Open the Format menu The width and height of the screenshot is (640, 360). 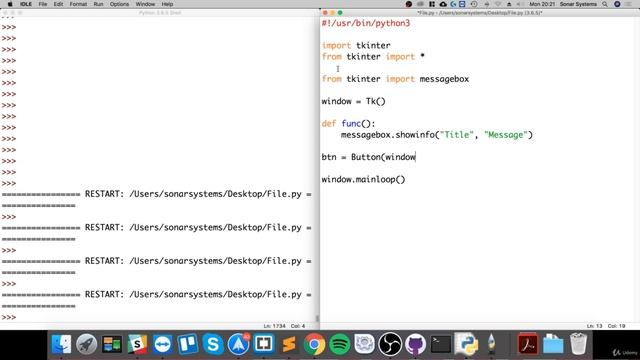coord(78,4)
